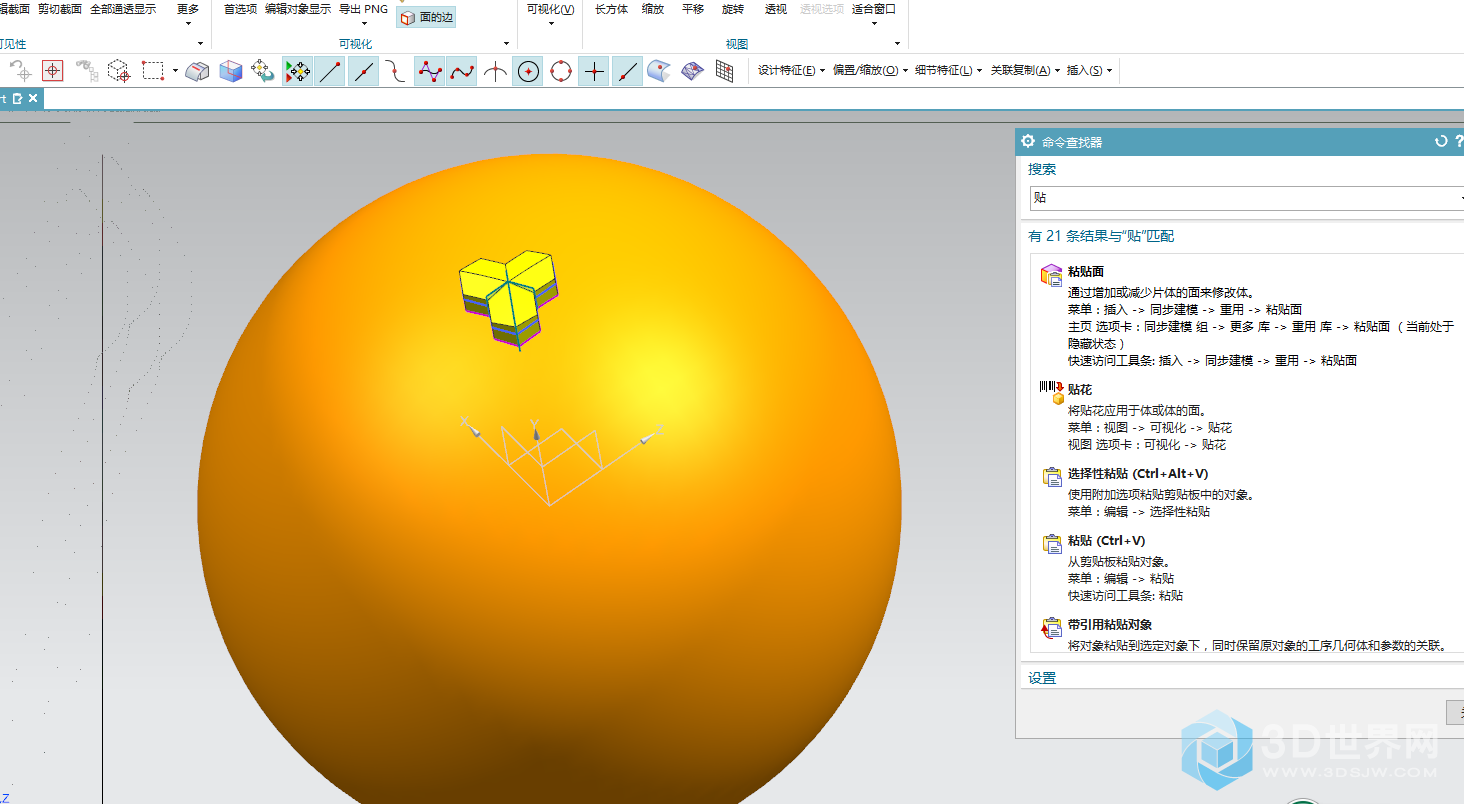
Task: Expand the 可见性 group arrow
Action: 200,44
